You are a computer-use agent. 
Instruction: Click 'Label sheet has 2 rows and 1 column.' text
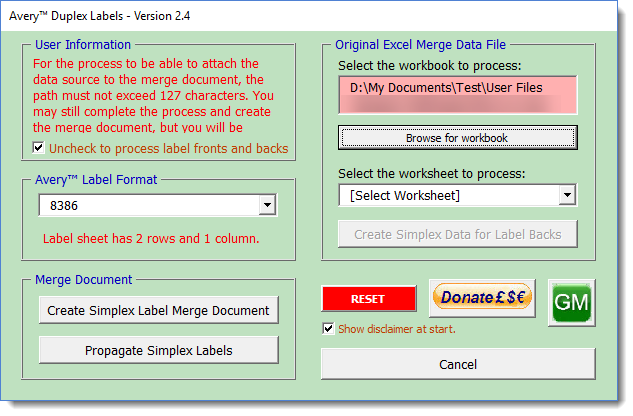click(x=151, y=239)
